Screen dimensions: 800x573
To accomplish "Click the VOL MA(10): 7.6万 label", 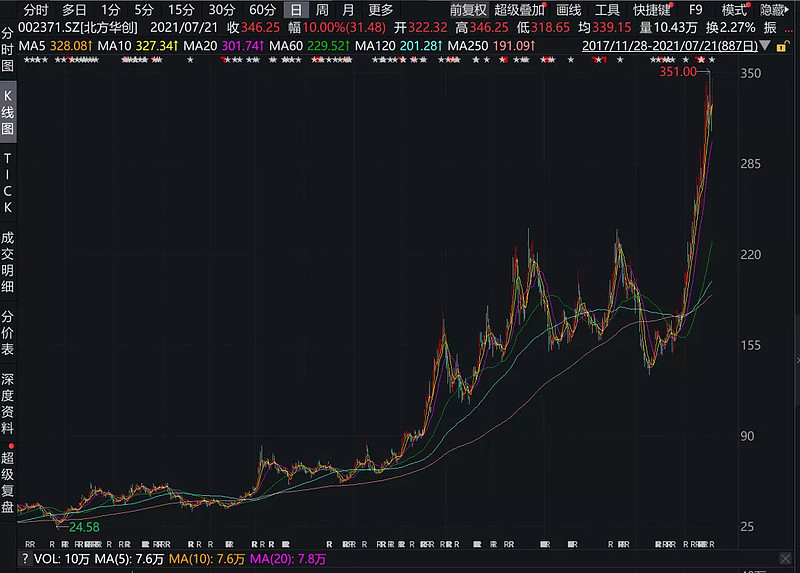I will click(x=206, y=559).
